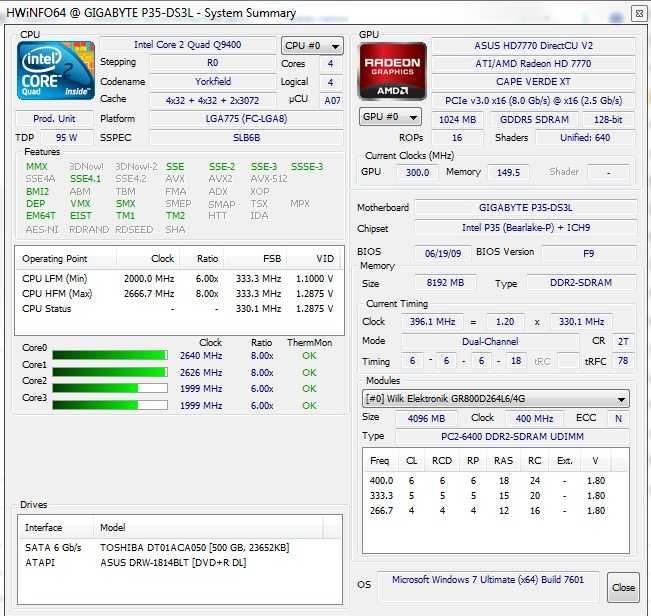Screen dimensions: 651x616
Task: Click the GIGABYTE P35-DS3L motherboard field
Action: pyautogui.click(x=526, y=208)
